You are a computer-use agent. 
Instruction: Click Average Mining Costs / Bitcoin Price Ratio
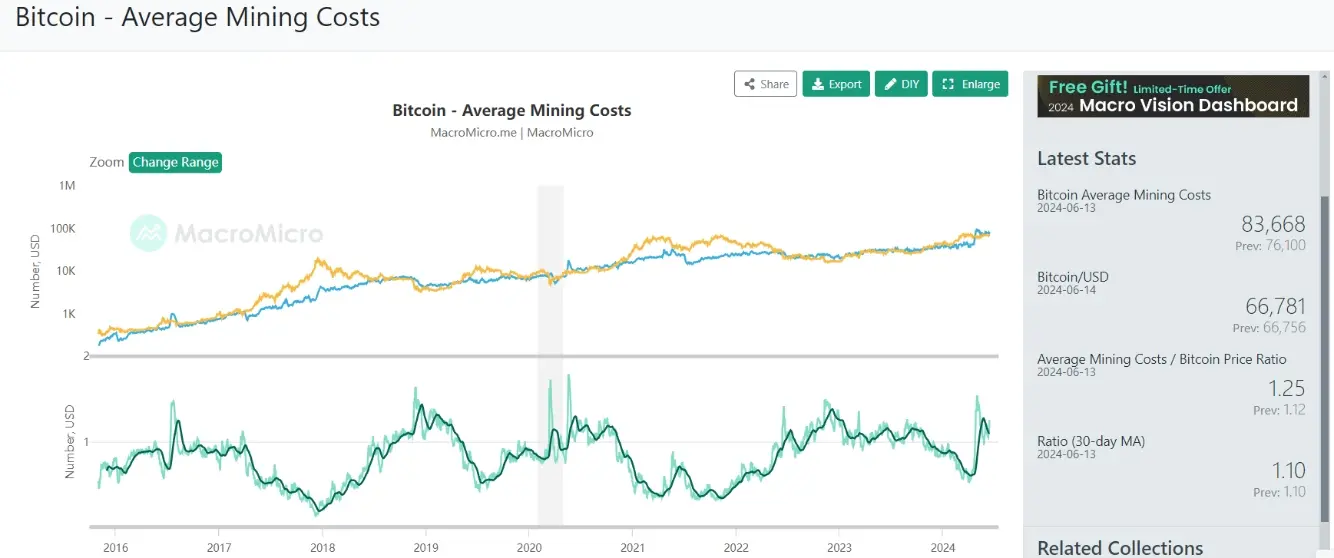pos(1162,359)
